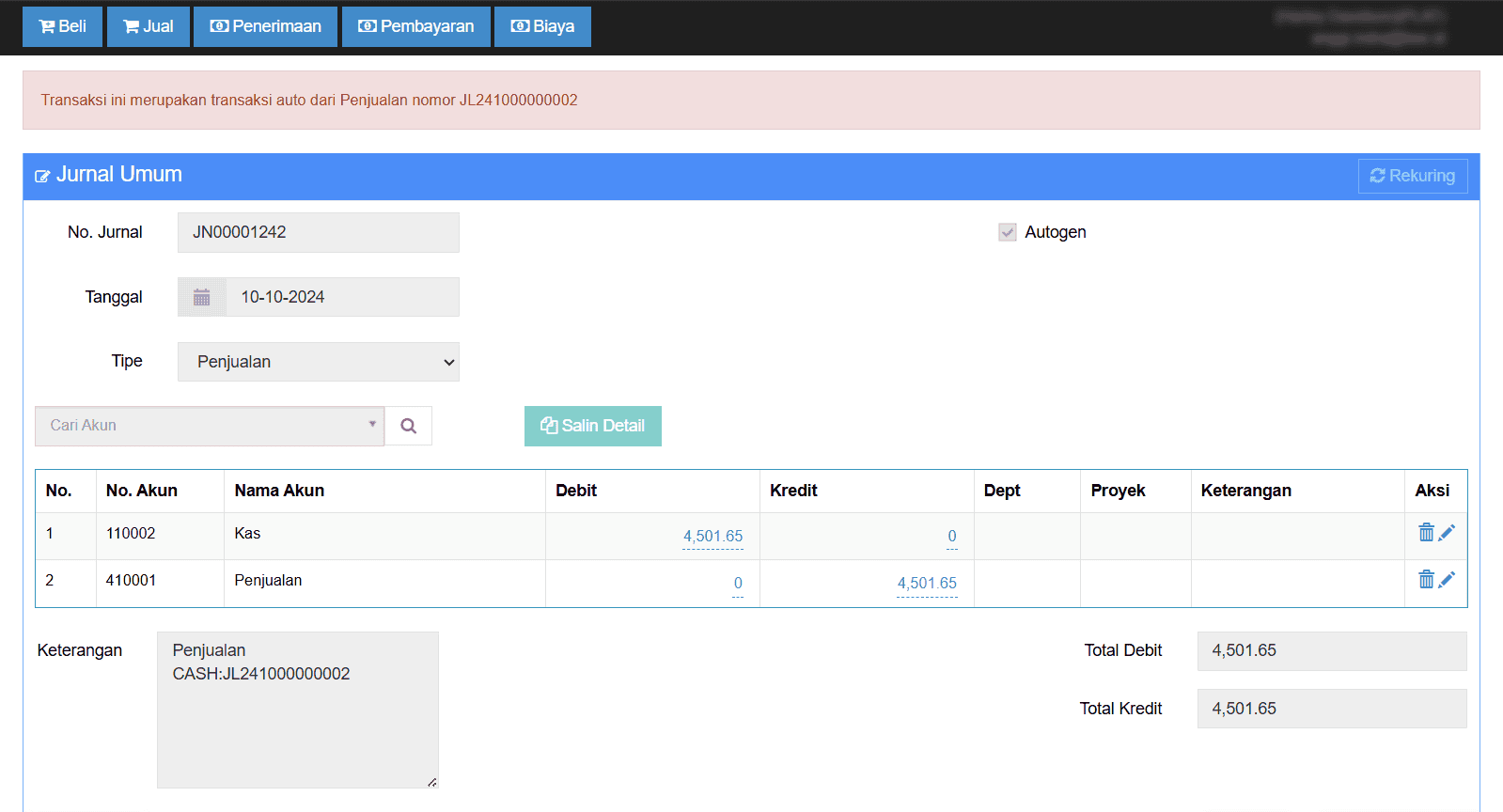Go to Penerimaan in the top bar
The height and width of the screenshot is (812, 1503).
265,26
